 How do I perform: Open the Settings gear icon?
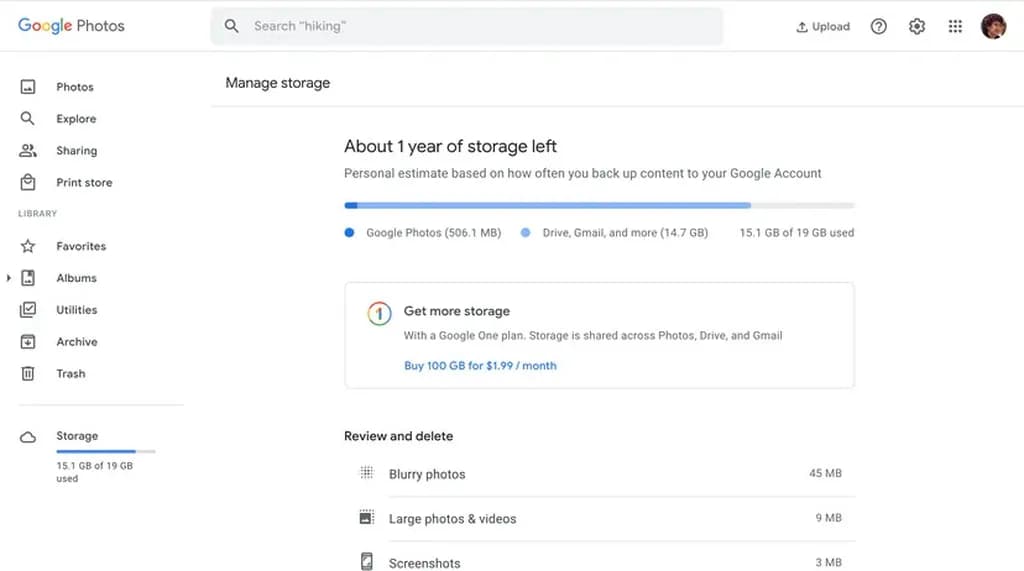917,27
